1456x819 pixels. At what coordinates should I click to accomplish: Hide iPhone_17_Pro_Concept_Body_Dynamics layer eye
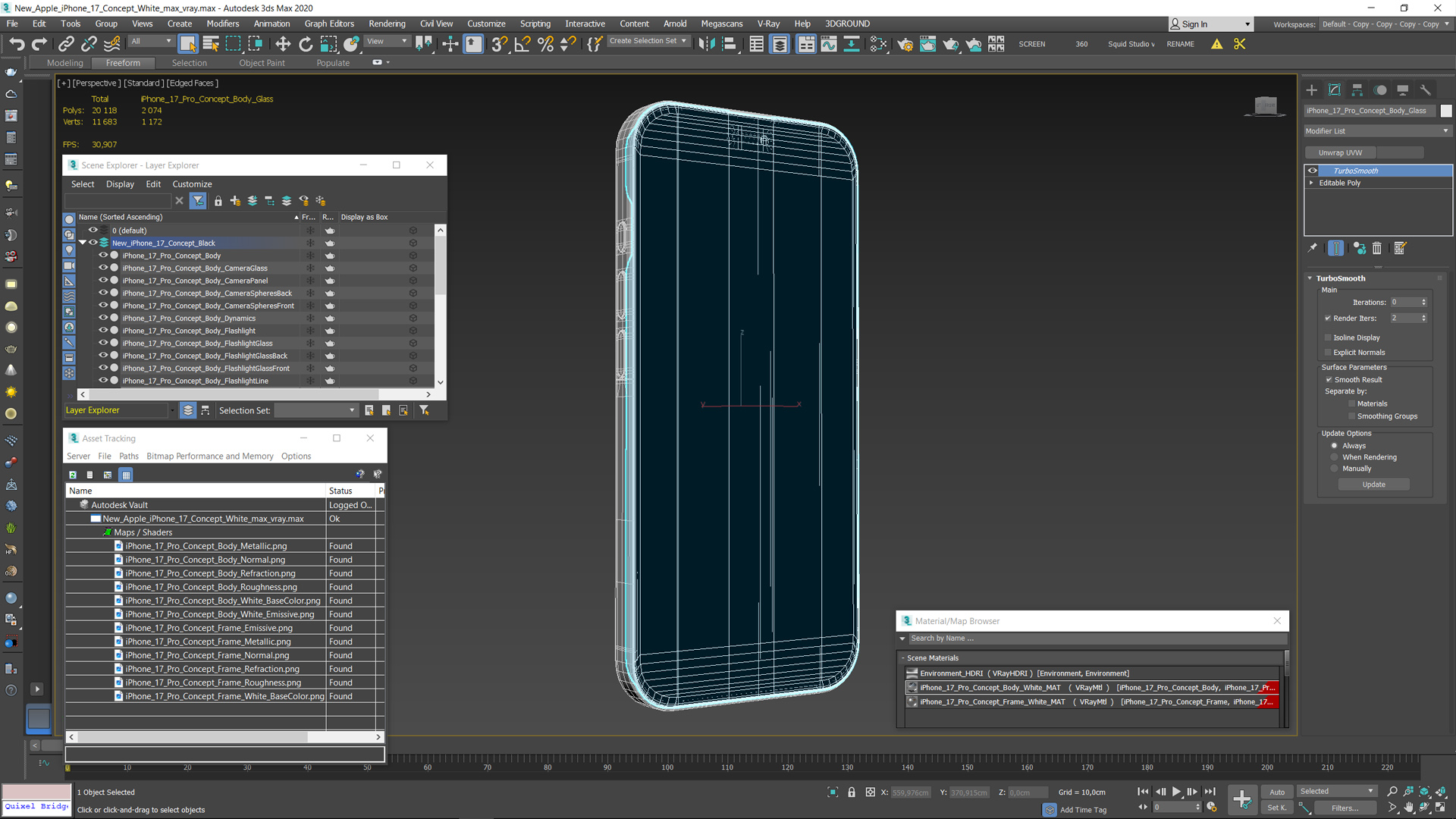coord(103,318)
